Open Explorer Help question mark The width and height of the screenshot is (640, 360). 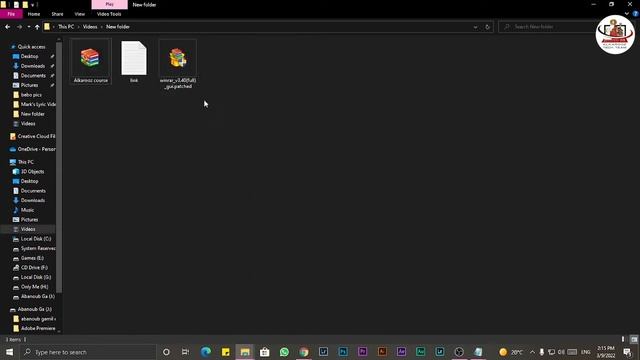pyautogui.click(x=636, y=13)
